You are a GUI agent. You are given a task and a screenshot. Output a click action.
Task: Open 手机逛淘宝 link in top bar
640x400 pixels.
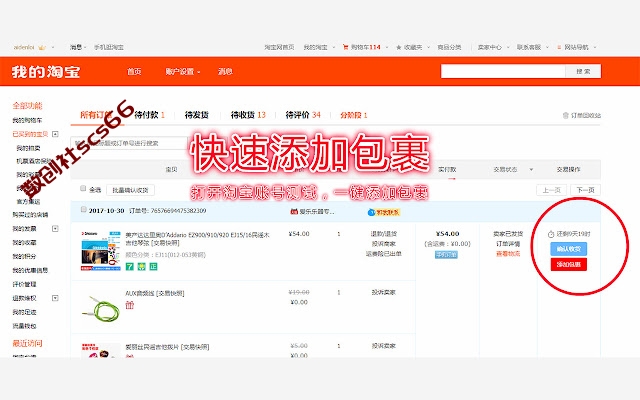coord(109,47)
